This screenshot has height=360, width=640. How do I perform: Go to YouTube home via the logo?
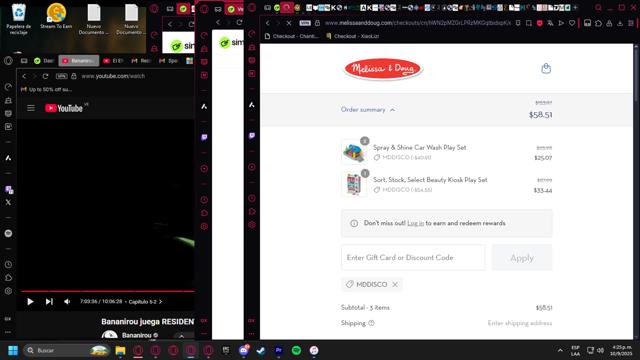pos(64,108)
